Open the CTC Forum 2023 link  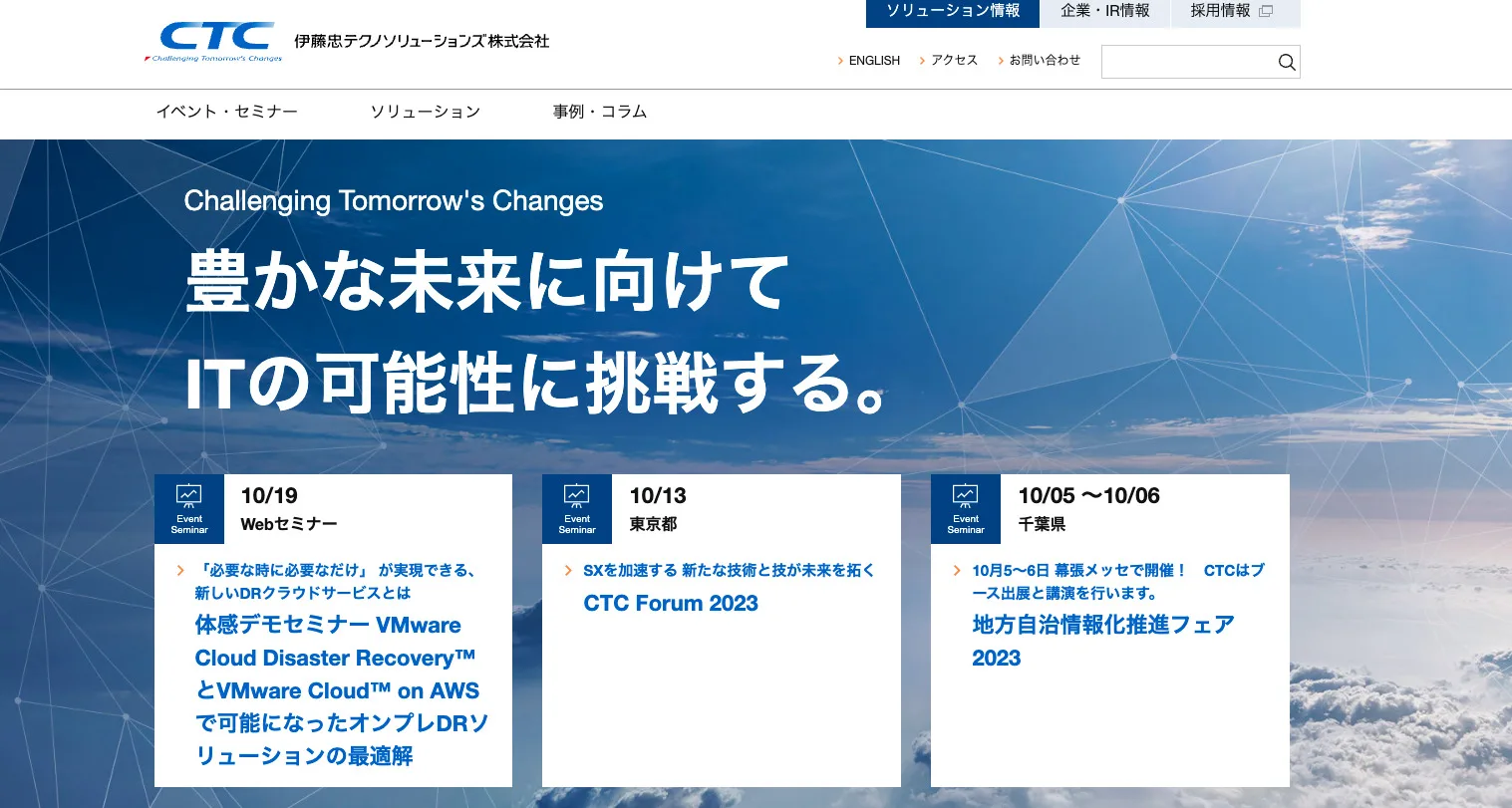[671, 603]
